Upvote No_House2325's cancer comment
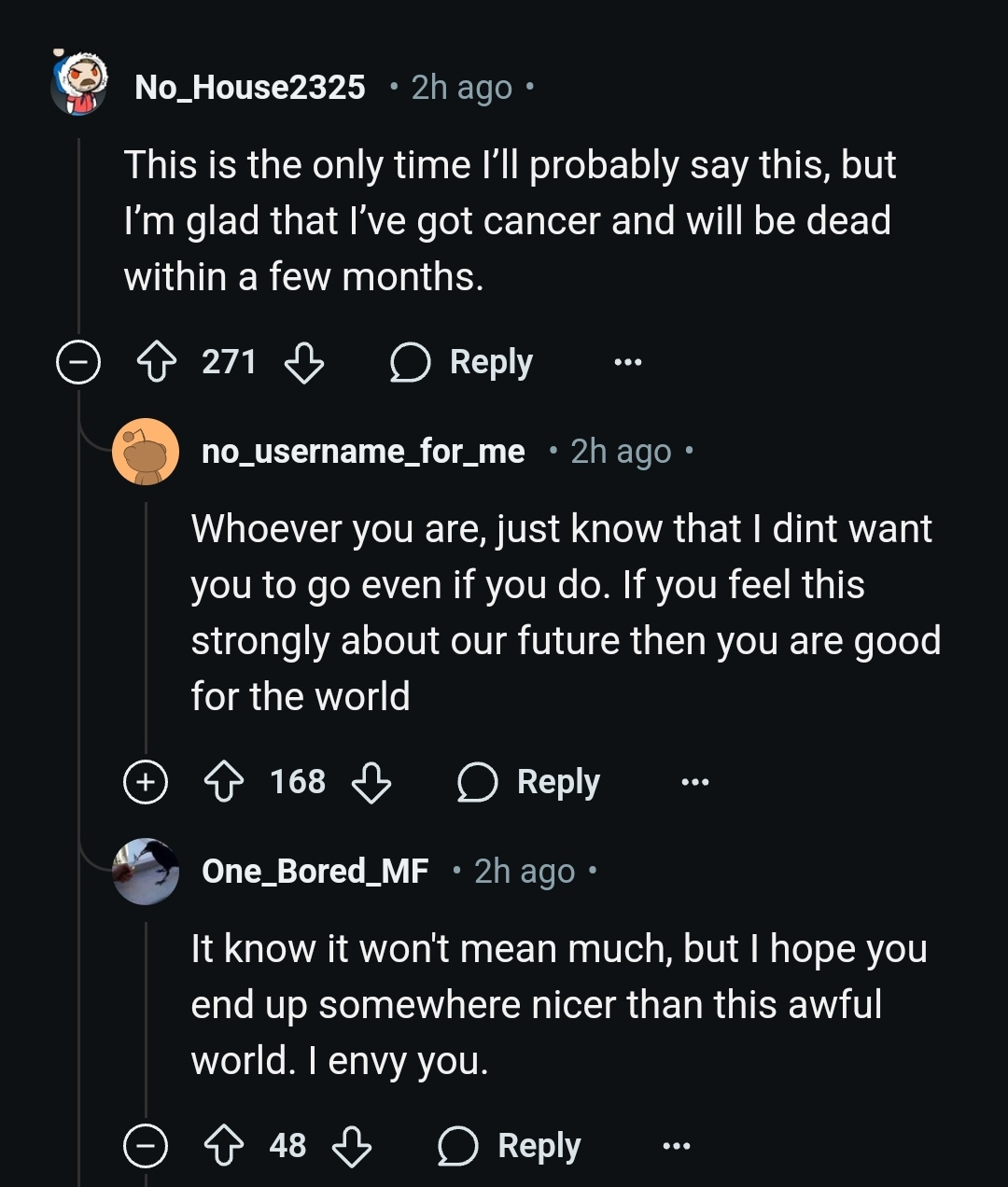The height and width of the screenshot is (1187, 1008). (x=157, y=362)
